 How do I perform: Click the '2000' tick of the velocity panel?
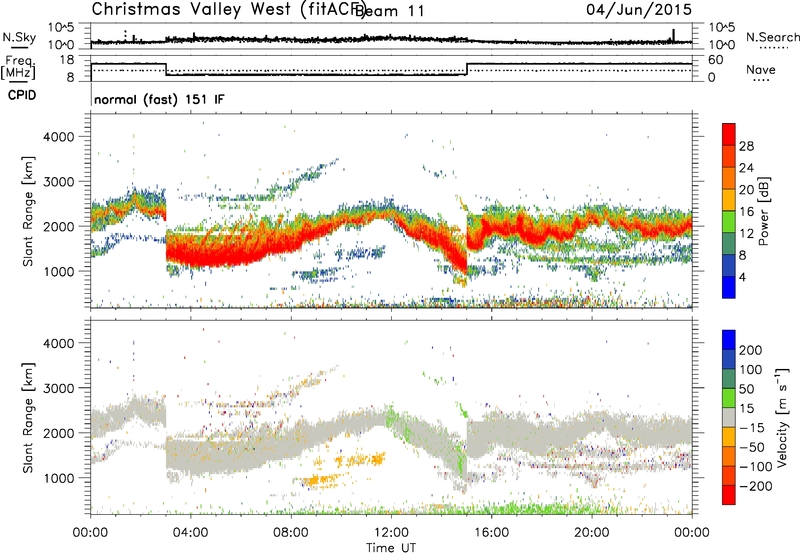click(x=59, y=433)
